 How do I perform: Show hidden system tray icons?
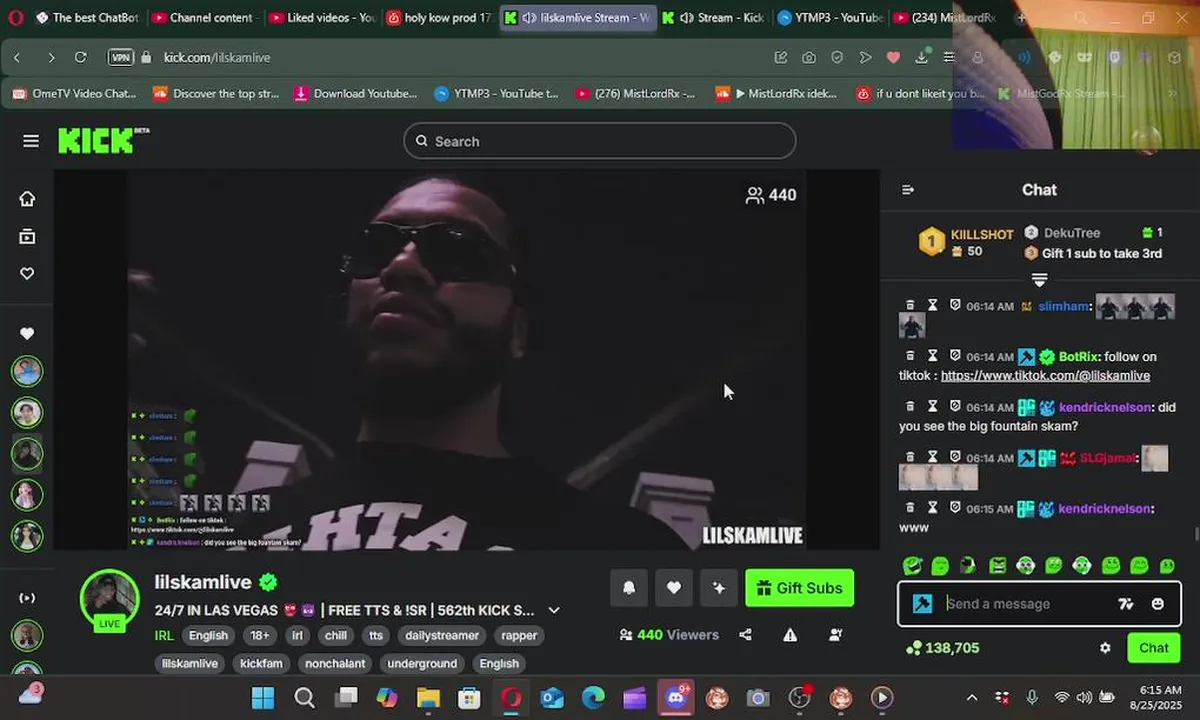pos(972,697)
